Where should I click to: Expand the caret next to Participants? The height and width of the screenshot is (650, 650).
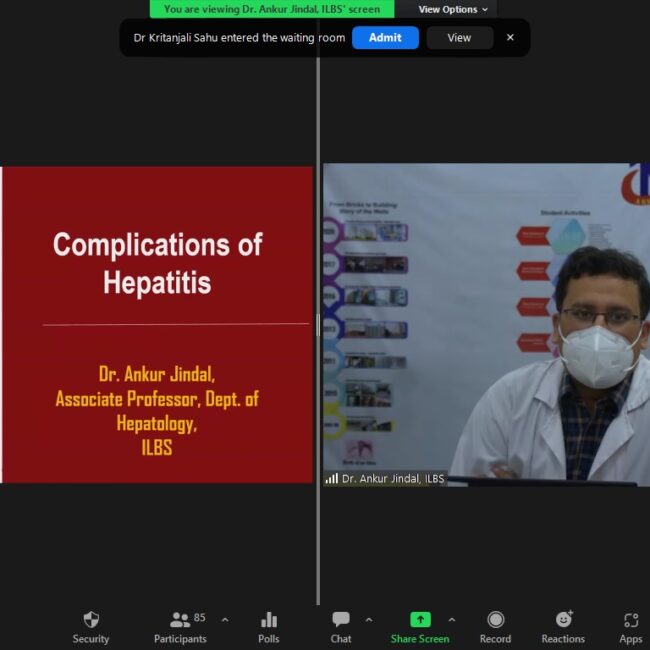point(224,619)
